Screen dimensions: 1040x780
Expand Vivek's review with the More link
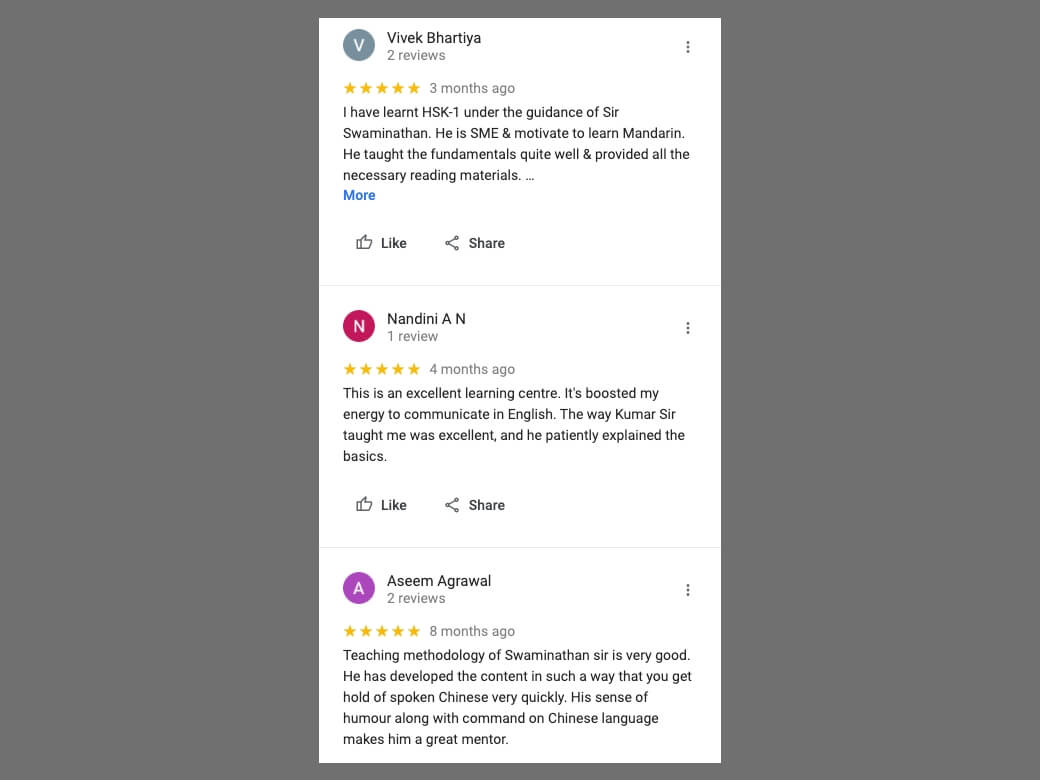(x=359, y=195)
